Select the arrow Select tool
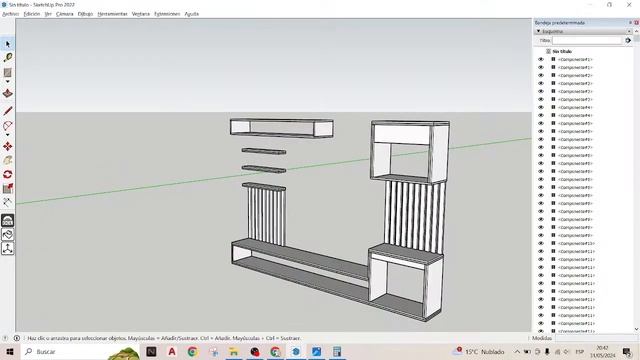This screenshot has width=640, height=360. [7, 44]
